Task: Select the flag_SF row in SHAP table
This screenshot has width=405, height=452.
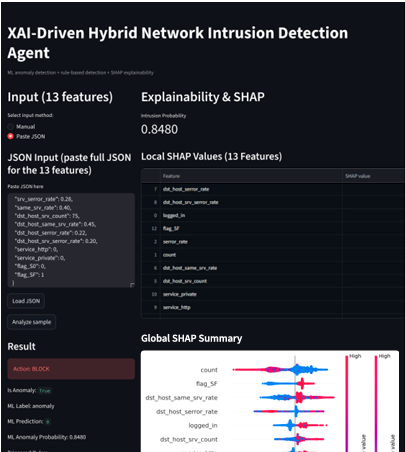Action: pos(273,229)
